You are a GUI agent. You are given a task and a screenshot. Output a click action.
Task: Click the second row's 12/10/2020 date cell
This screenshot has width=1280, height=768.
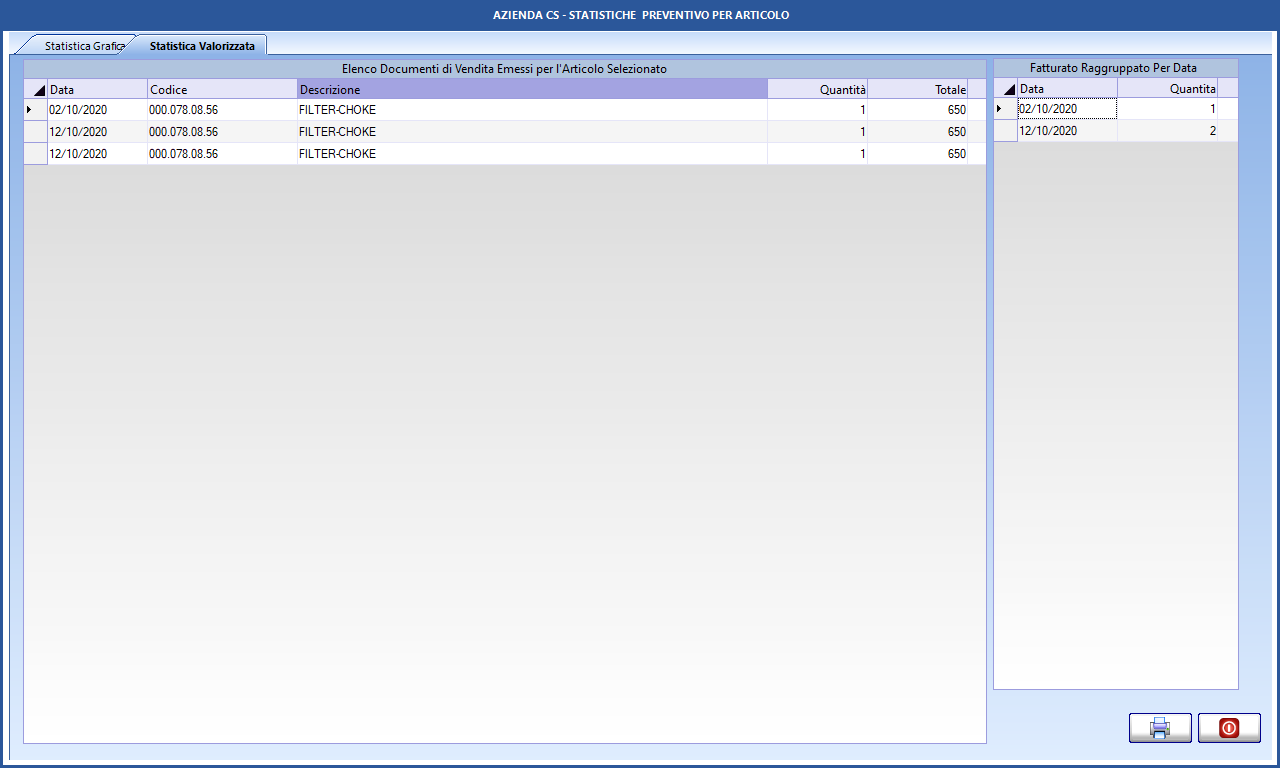(x=97, y=132)
